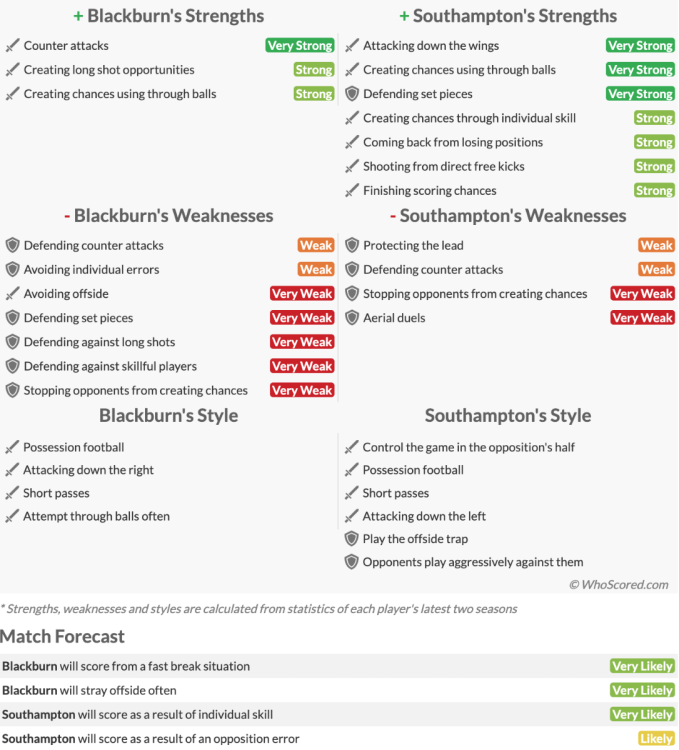679x750 pixels.
Task: Click the sword icon next to Avoiding offside
Action: click(x=12, y=294)
